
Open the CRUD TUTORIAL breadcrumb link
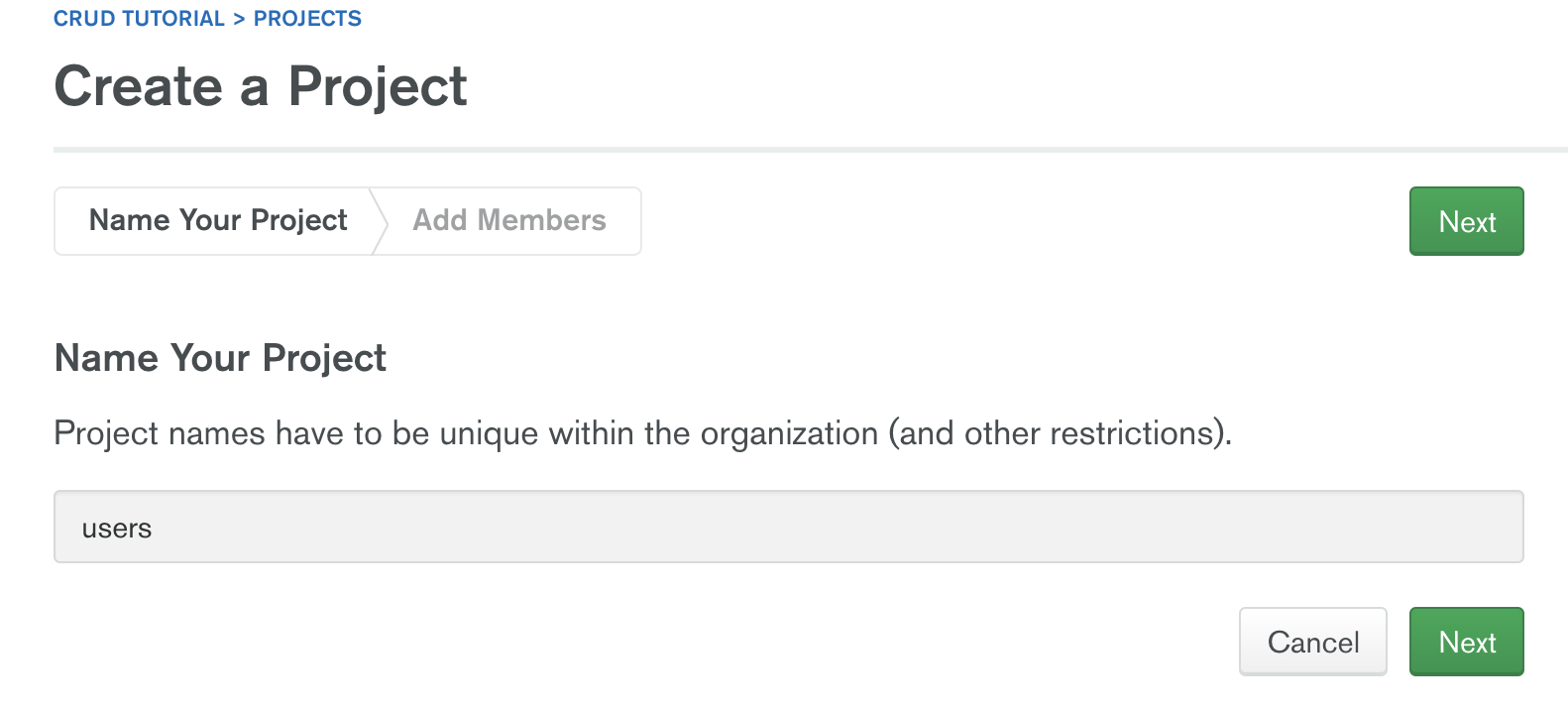point(139,19)
